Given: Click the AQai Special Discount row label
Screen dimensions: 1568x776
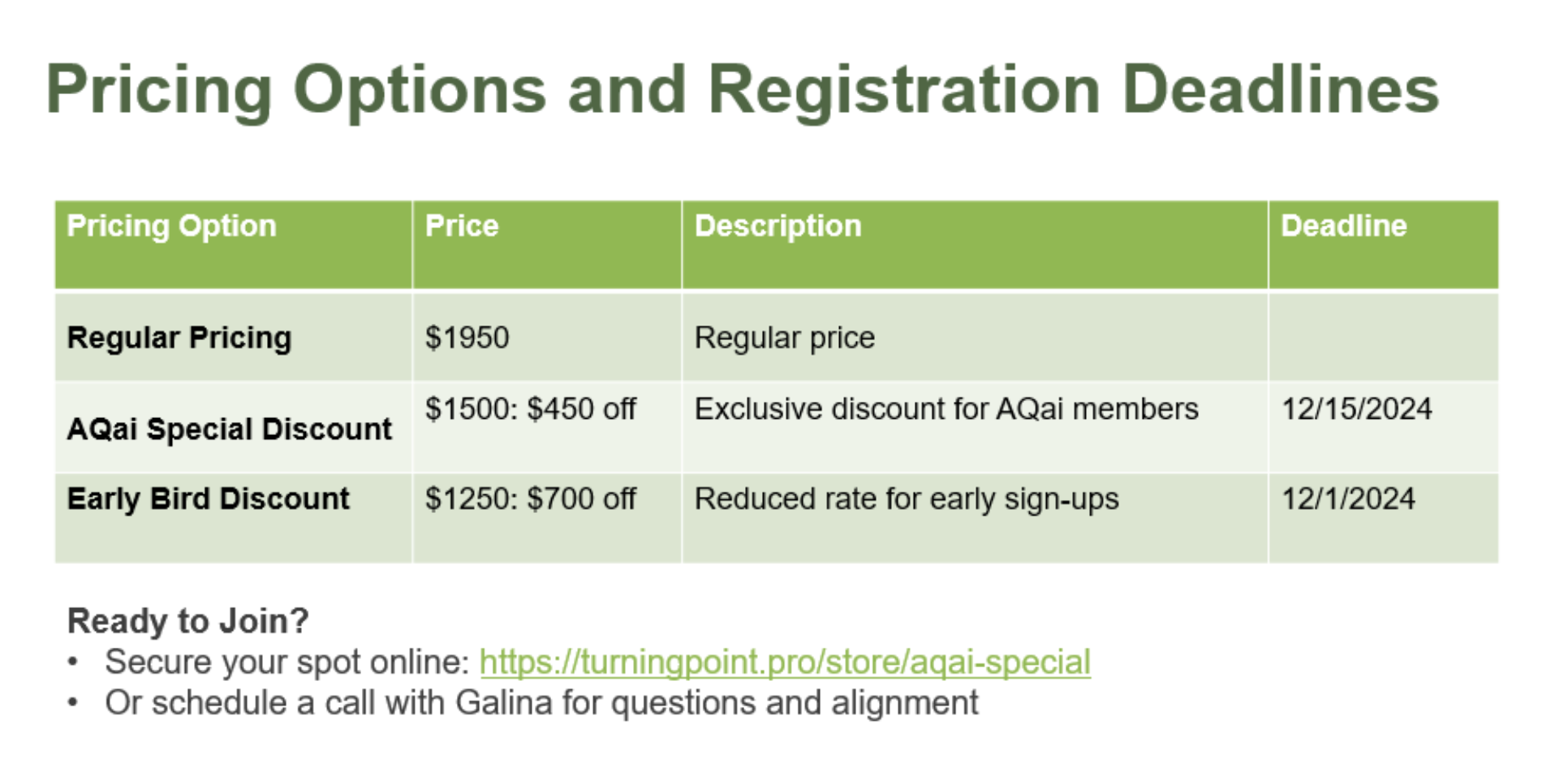Looking at the screenshot, I should [230, 429].
